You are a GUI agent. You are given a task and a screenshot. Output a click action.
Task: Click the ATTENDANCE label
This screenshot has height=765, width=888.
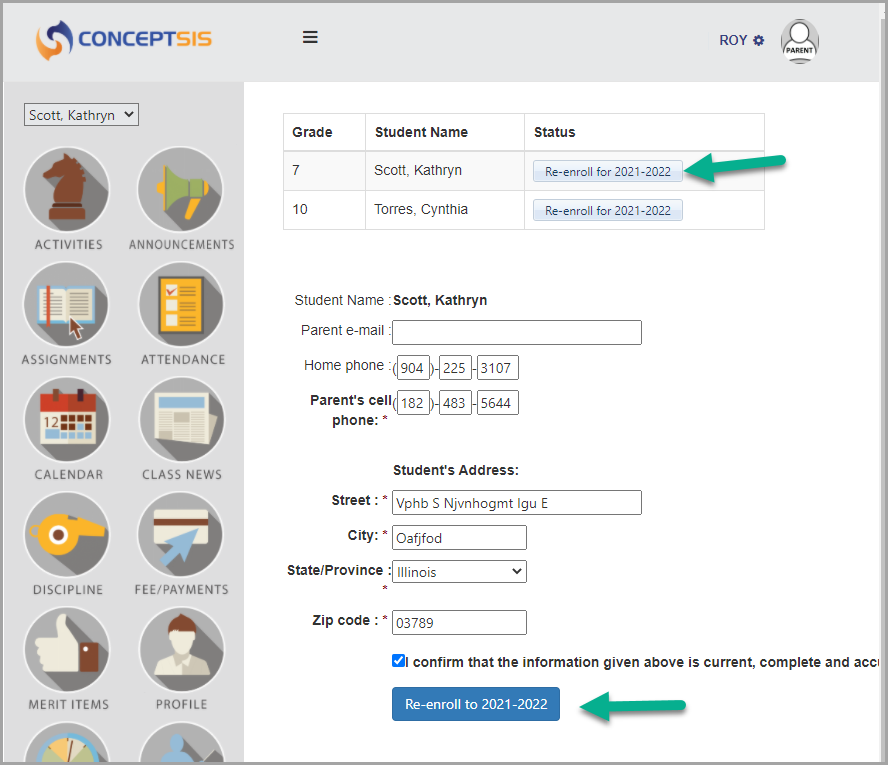pyautogui.click(x=183, y=360)
